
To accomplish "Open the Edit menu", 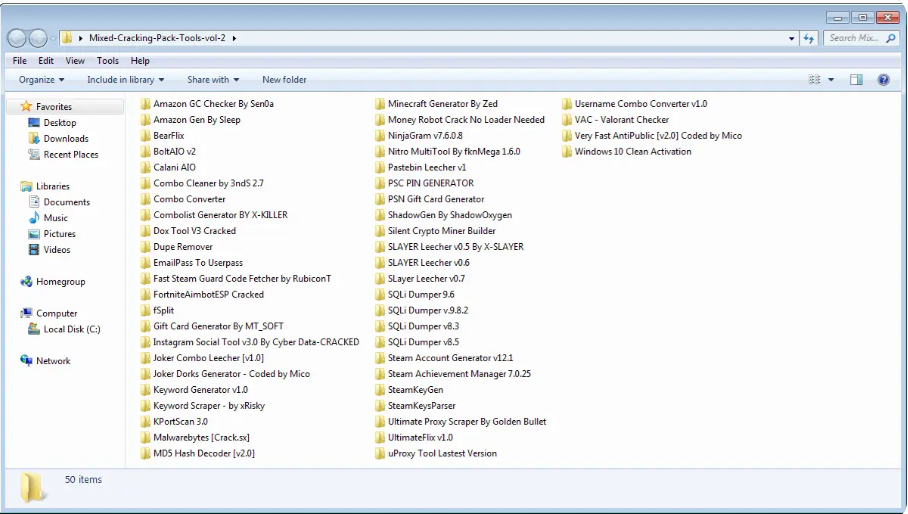I will coord(46,61).
